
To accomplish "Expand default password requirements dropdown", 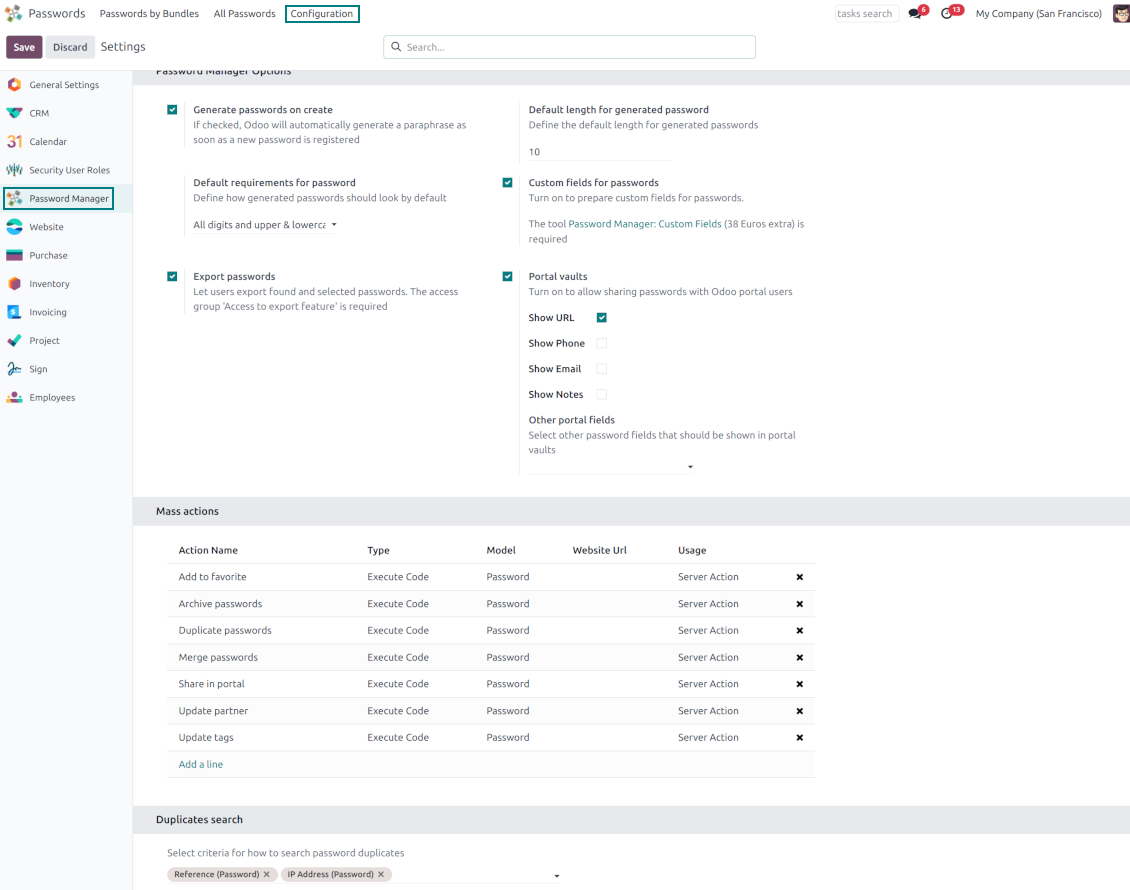I will 265,225.
